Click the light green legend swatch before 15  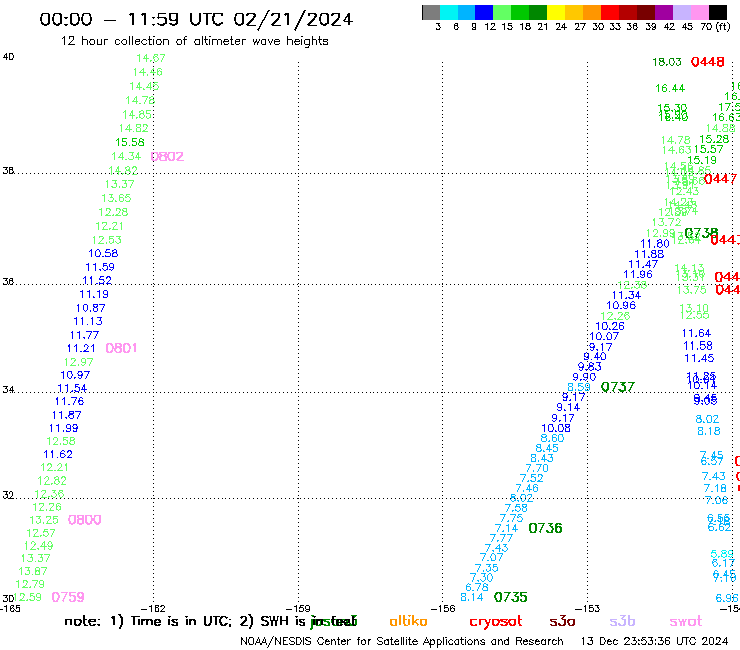tap(502, 12)
